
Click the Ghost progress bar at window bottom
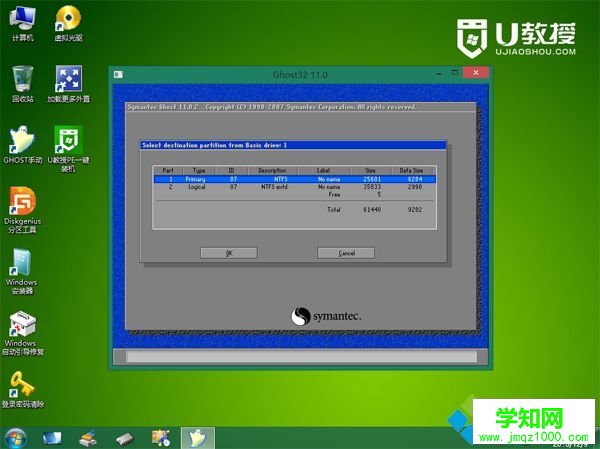pyautogui.click(x=301, y=357)
